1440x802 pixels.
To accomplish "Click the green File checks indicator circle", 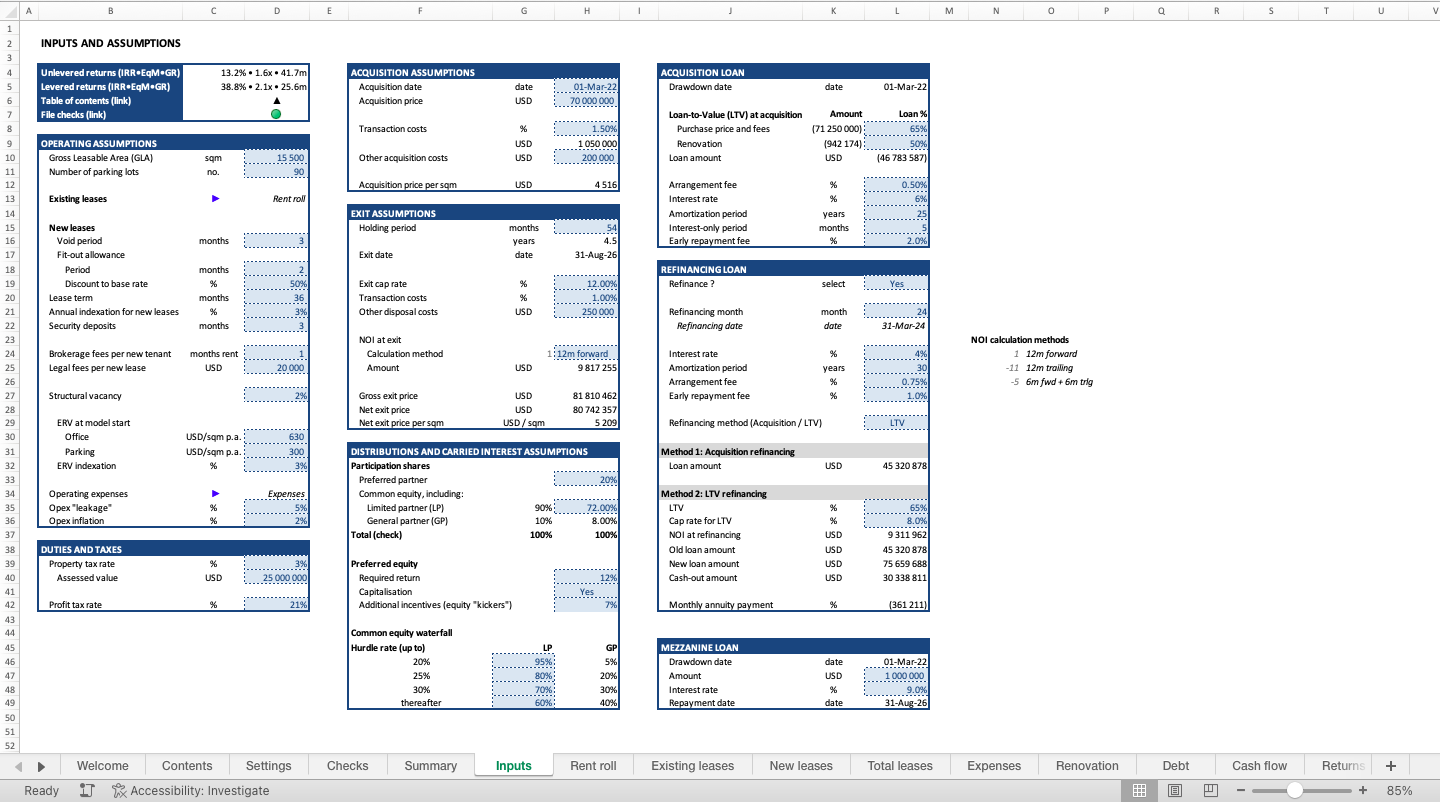I will tap(276, 114).
